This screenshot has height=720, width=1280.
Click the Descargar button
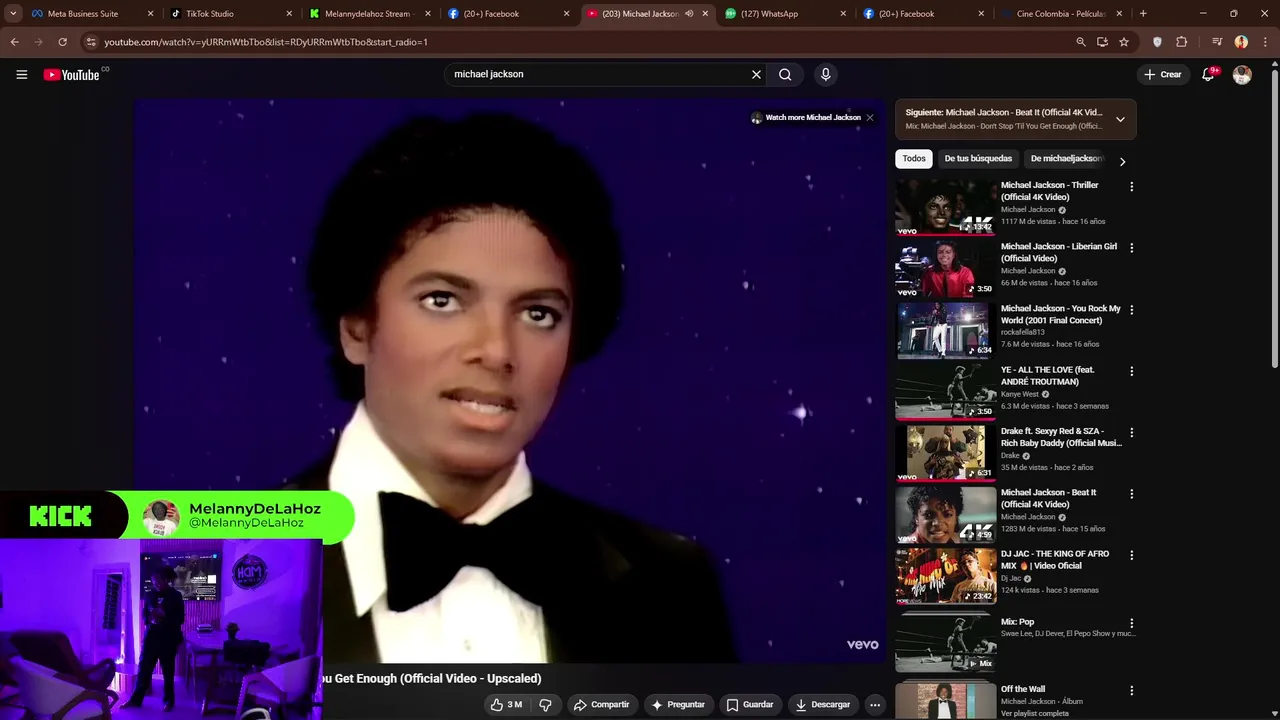pos(822,705)
